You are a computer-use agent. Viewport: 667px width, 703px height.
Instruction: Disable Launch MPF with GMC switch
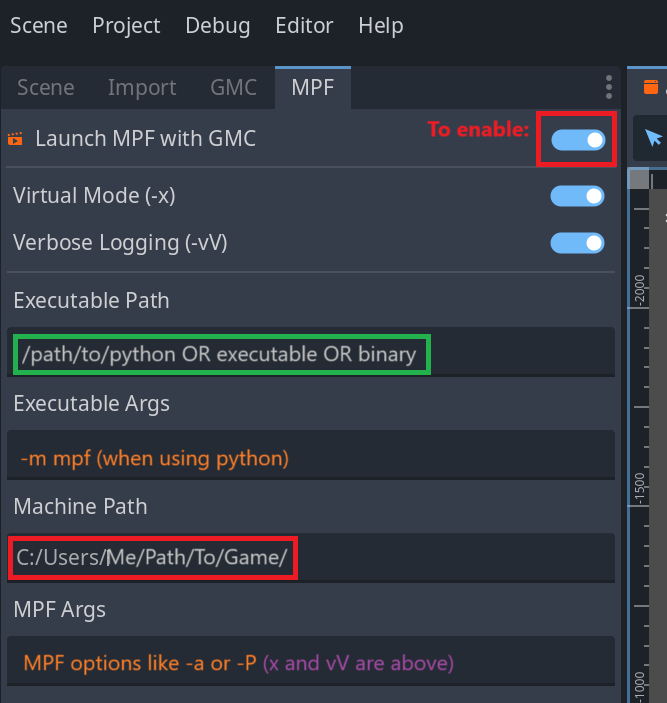[x=578, y=140]
